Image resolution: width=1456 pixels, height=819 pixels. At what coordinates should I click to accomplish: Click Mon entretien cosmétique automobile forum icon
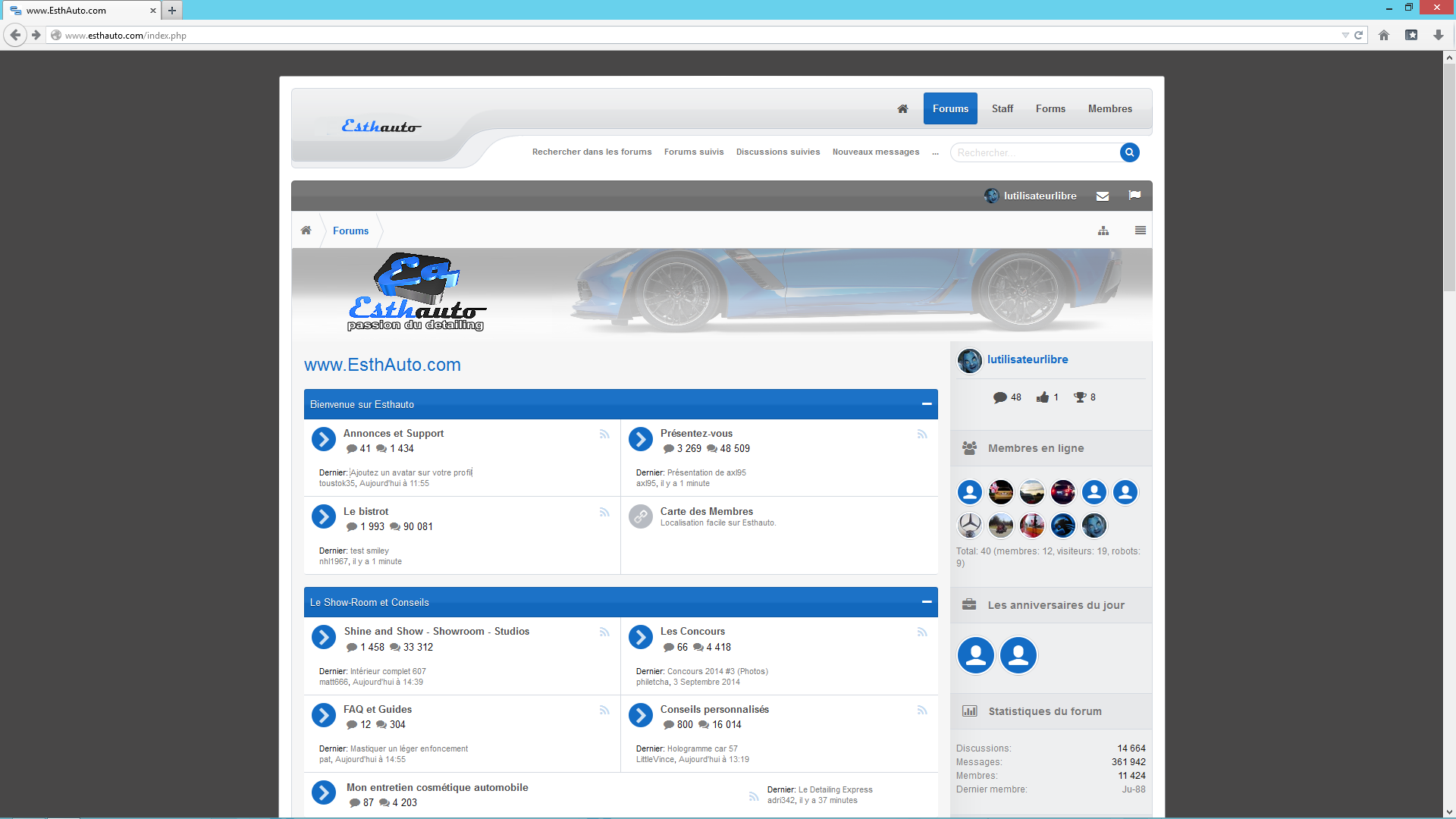coord(324,793)
